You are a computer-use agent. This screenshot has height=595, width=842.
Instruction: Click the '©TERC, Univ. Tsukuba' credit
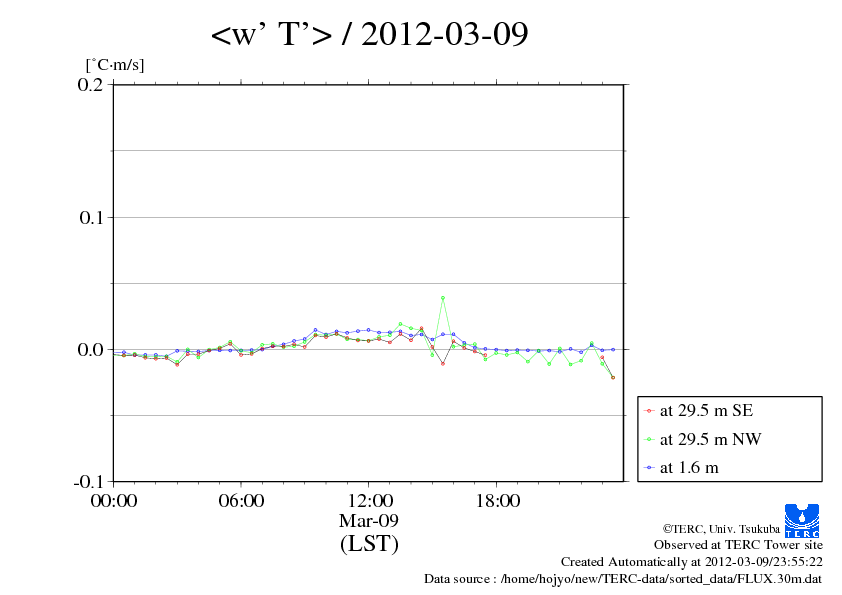click(721, 529)
